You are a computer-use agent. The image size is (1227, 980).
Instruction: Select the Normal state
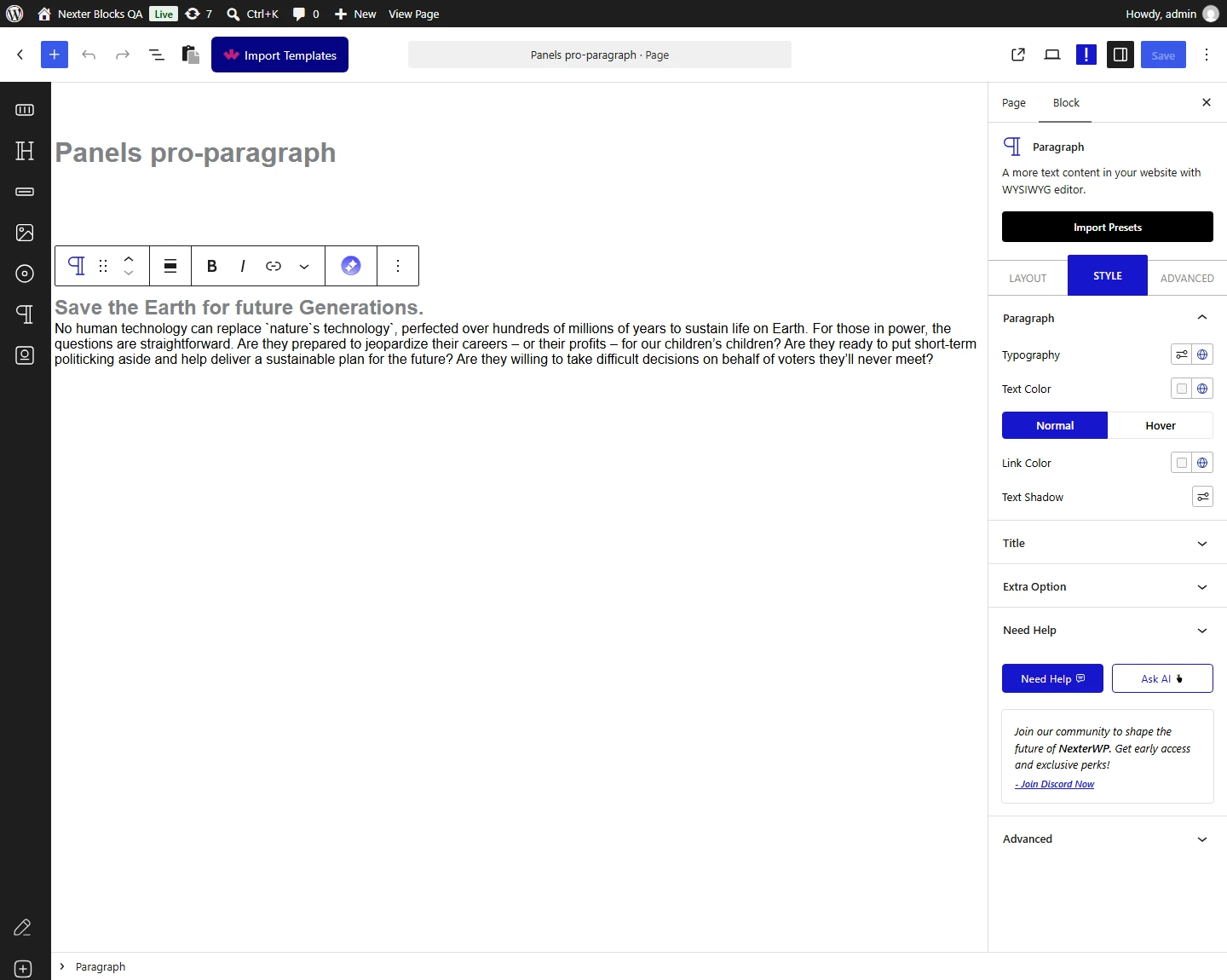[x=1055, y=425]
